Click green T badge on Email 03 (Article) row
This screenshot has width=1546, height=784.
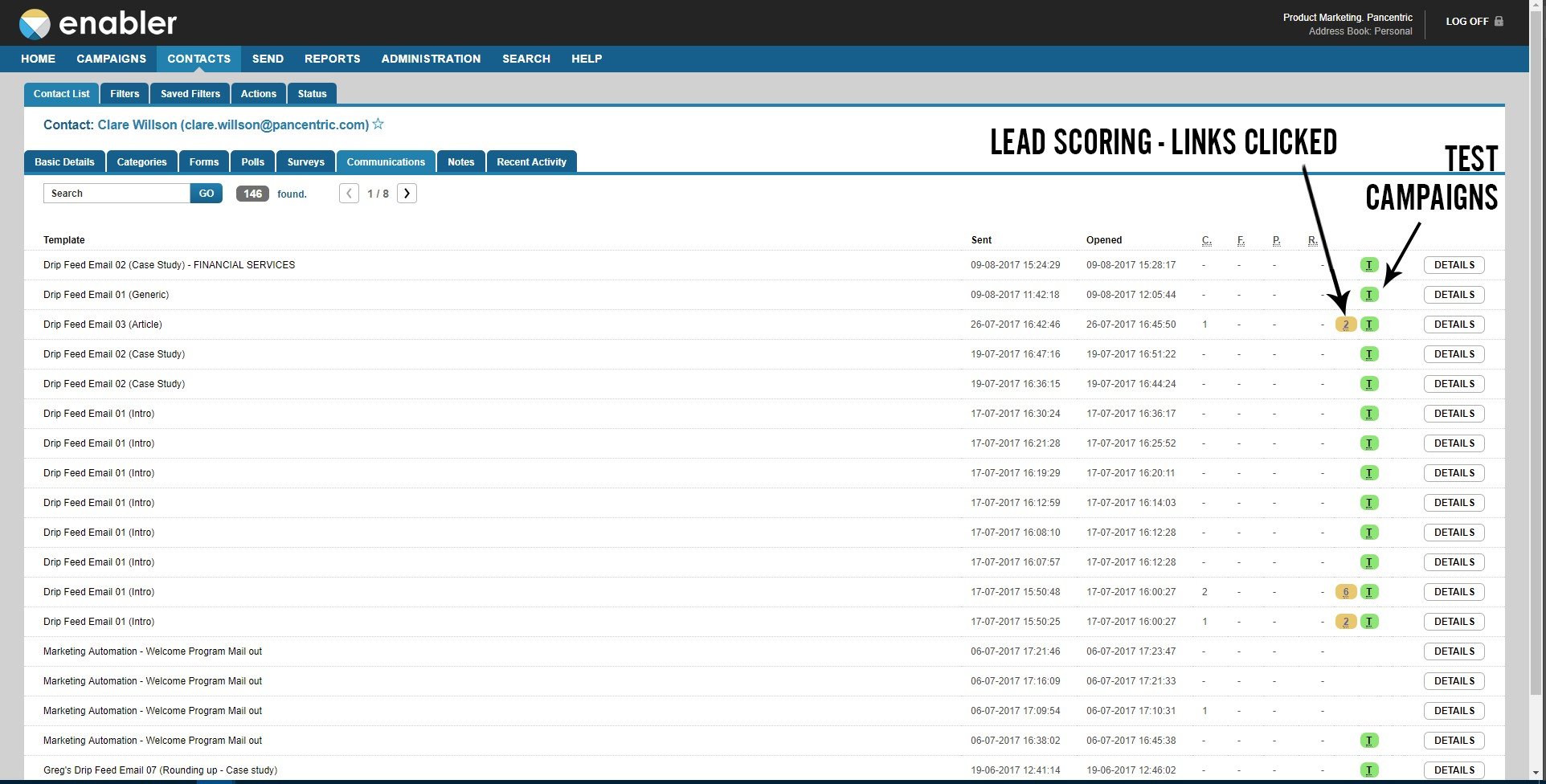pyautogui.click(x=1369, y=325)
